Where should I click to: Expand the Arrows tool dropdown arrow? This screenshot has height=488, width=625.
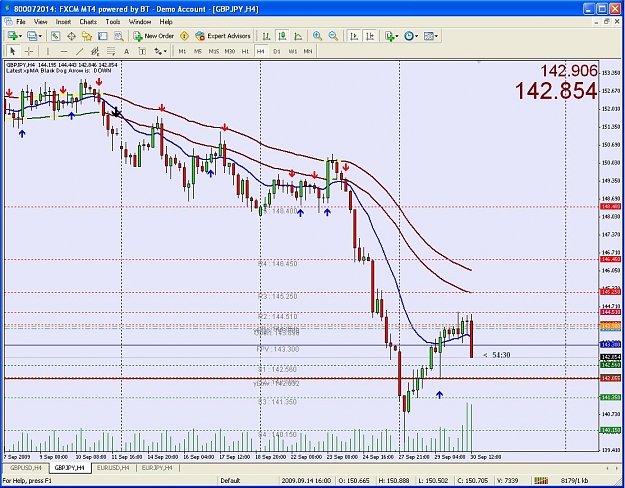[165, 51]
